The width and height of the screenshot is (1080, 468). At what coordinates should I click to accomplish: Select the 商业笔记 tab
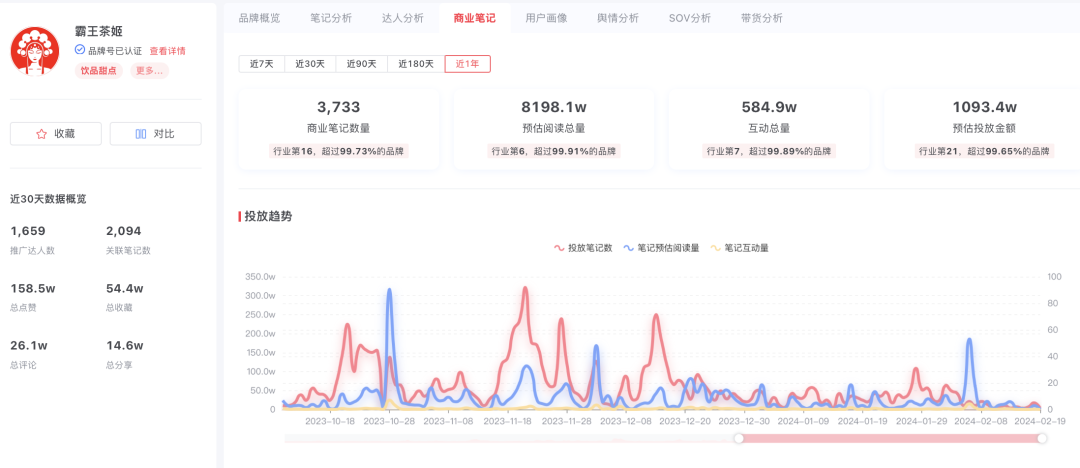[x=475, y=18]
